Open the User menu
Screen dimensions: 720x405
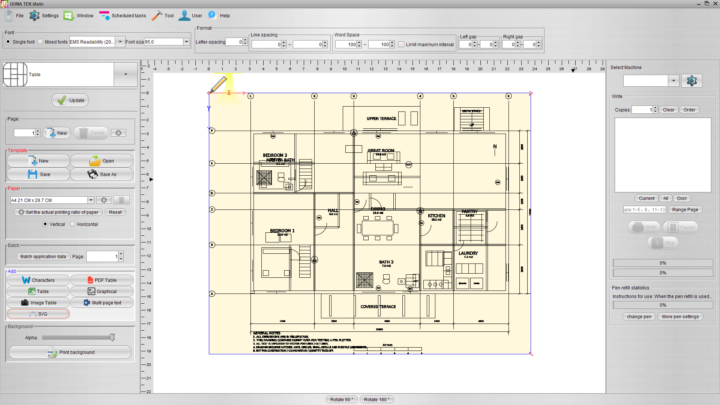[191, 16]
